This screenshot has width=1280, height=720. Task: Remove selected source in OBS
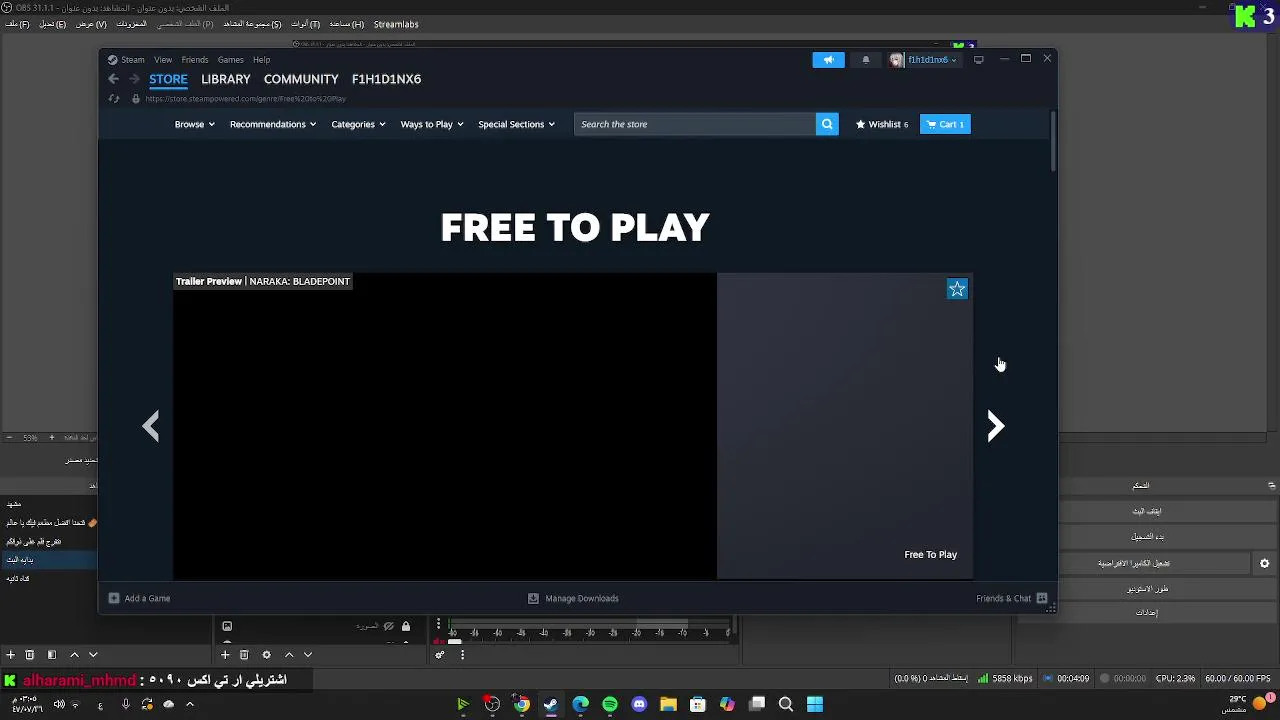(x=244, y=655)
